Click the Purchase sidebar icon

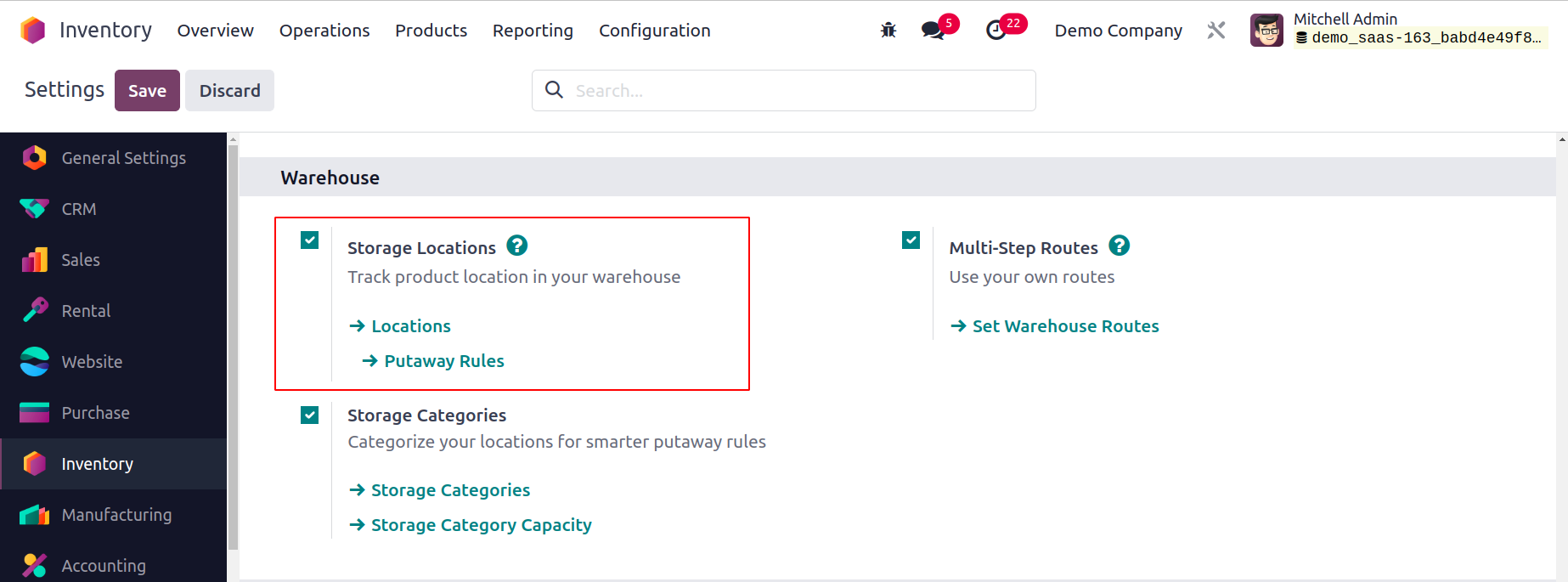tap(35, 413)
